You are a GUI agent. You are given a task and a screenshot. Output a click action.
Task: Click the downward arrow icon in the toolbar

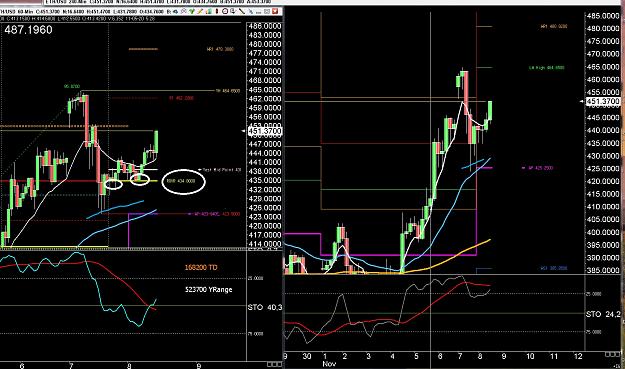pyautogui.click(x=233, y=12)
